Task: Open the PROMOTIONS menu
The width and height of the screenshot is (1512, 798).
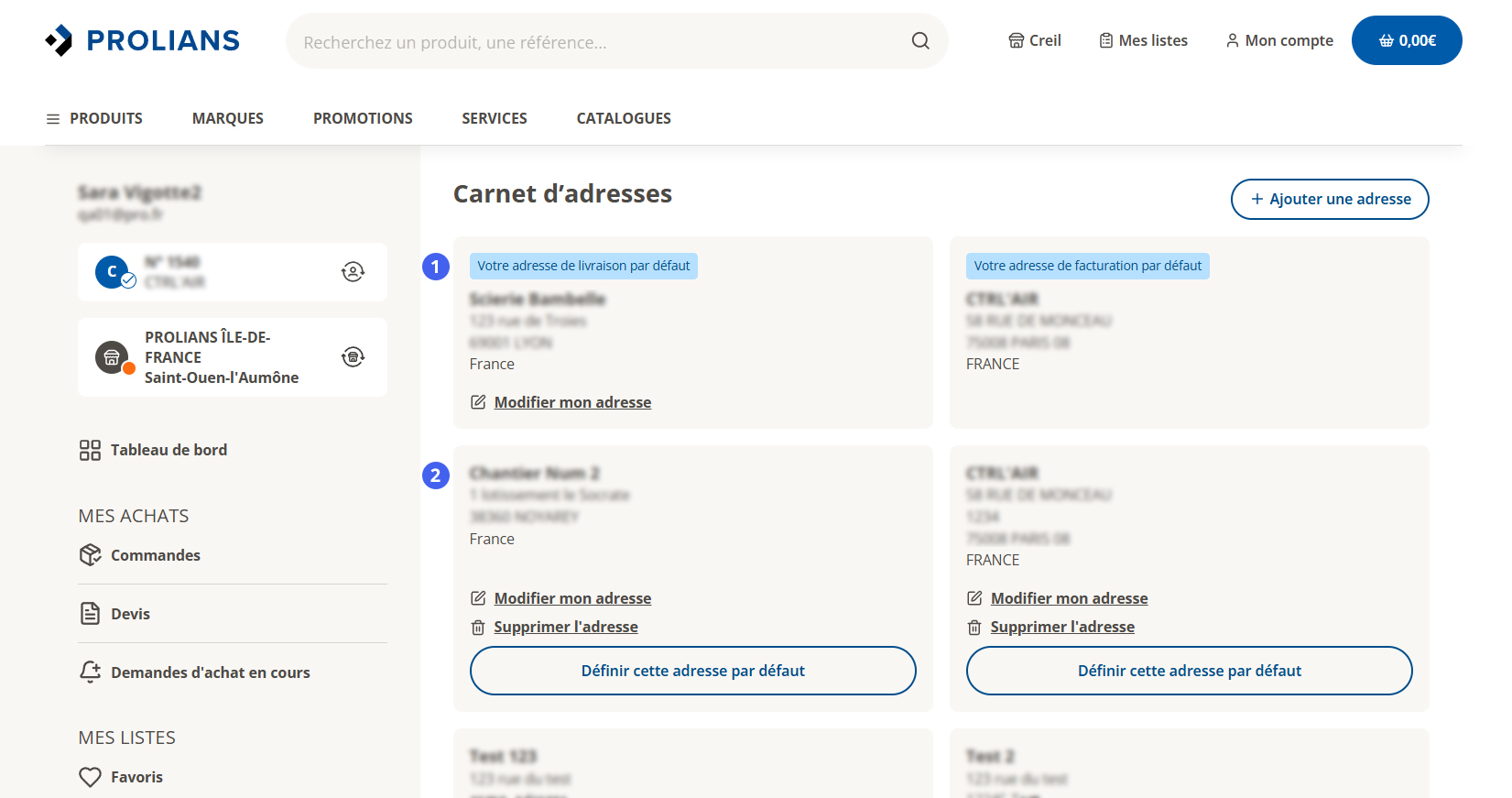Action: pos(363,118)
